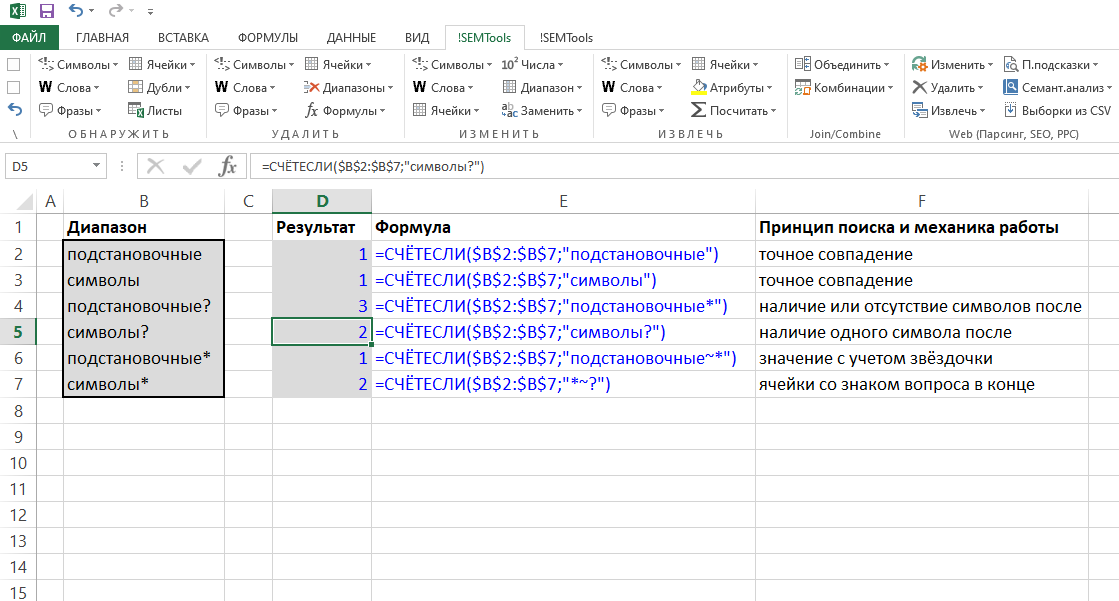Open Слова dropdown in ОБНАРУЖИТЬ group
This screenshot has width=1119, height=601.
[x=69, y=87]
